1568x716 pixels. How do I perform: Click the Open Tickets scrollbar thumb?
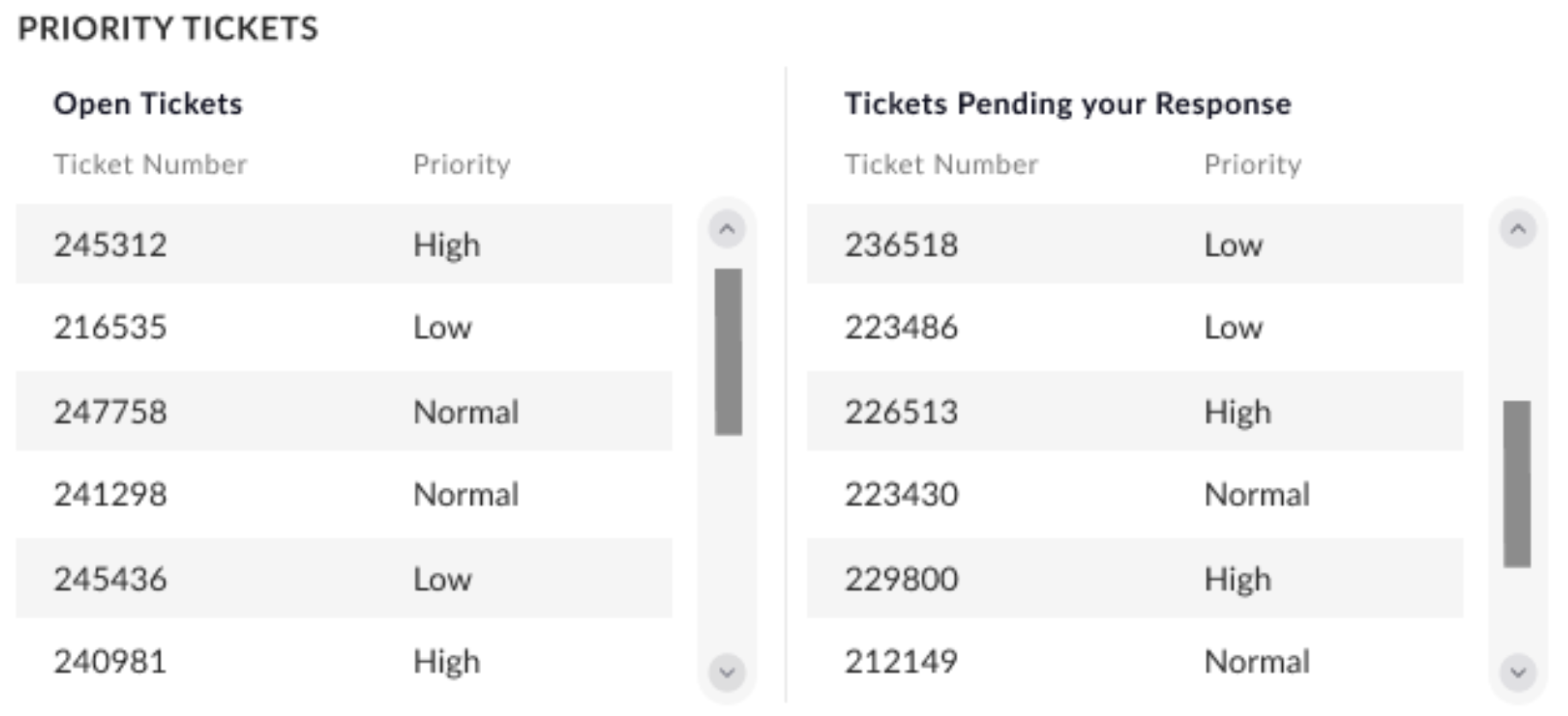pyautogui.click(x=728, y=351)
